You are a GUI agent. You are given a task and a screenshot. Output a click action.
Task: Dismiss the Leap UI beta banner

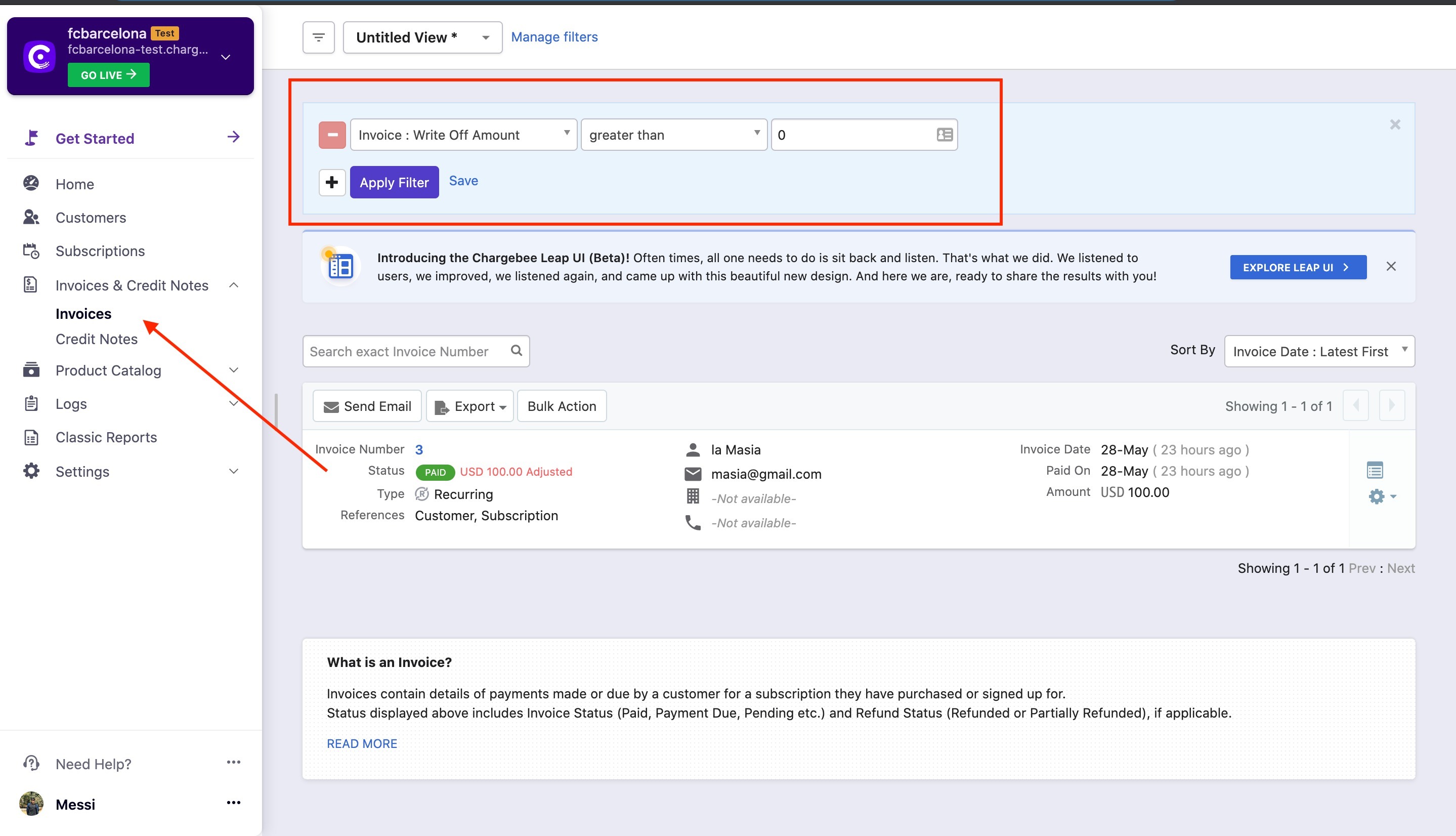point(1391,266)
